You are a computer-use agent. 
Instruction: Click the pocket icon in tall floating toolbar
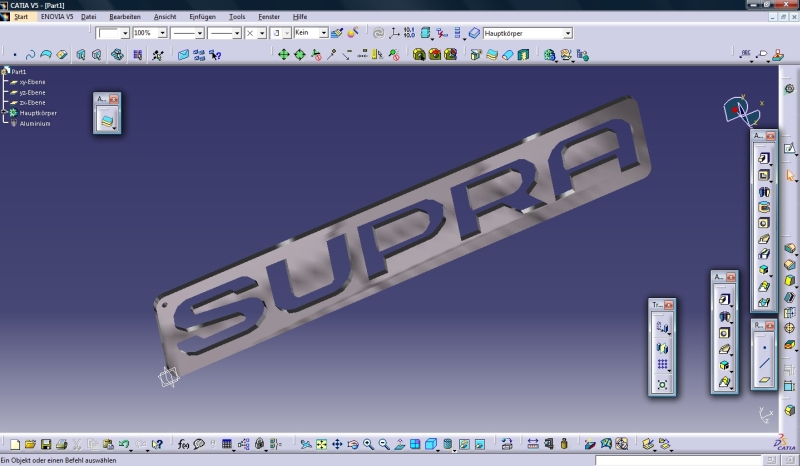tap(763, 175)
